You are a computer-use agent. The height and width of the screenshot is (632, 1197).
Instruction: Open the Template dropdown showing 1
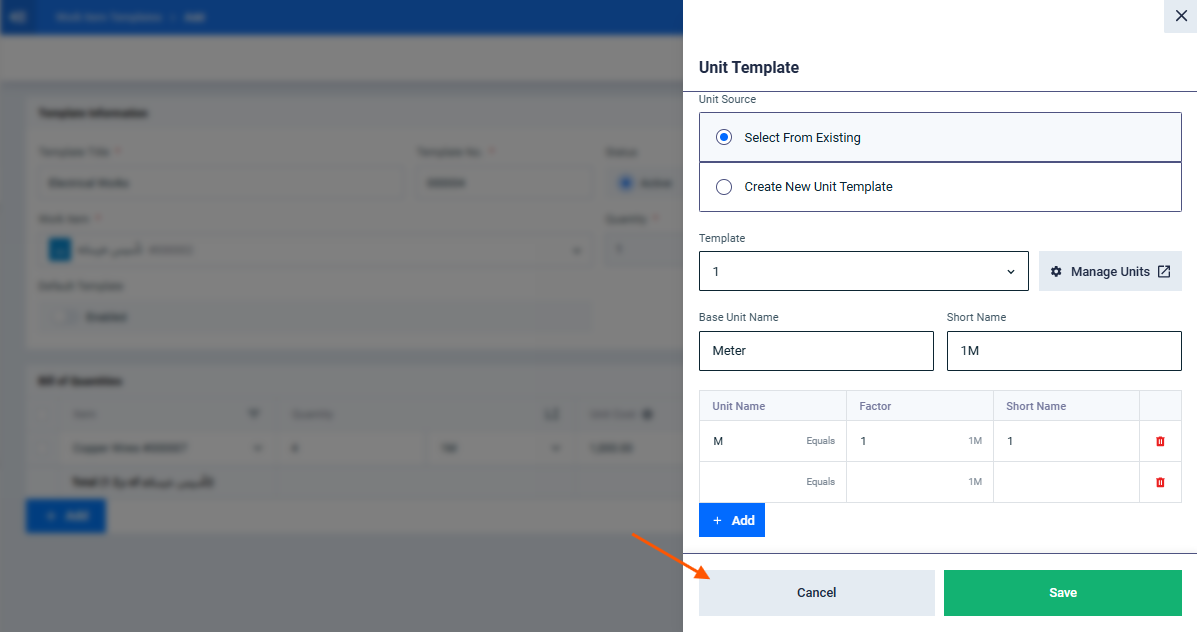[x=863, y=271]
